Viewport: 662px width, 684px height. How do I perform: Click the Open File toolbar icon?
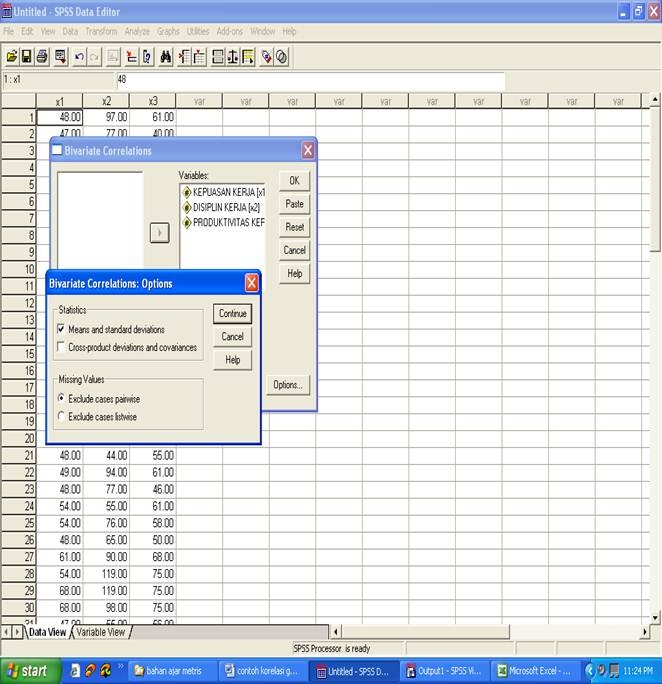tap(12, 57)
